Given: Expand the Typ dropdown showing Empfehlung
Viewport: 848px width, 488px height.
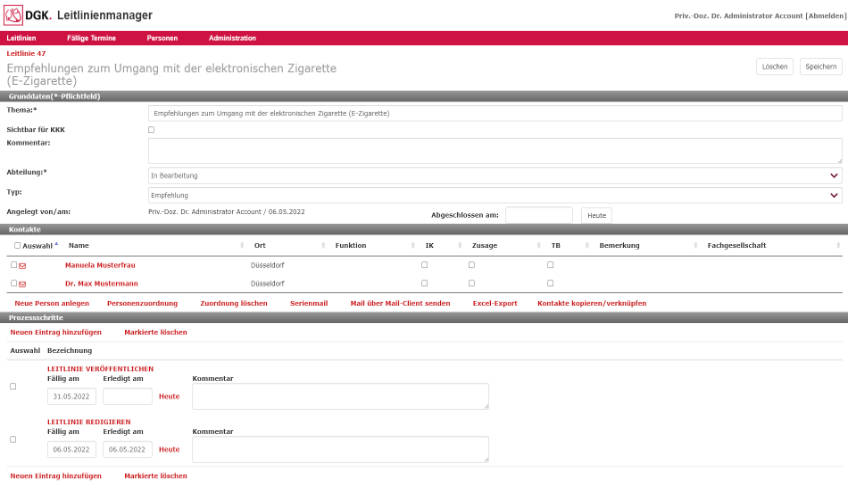Looking at the screenshot, I should [x=495, y=195].
